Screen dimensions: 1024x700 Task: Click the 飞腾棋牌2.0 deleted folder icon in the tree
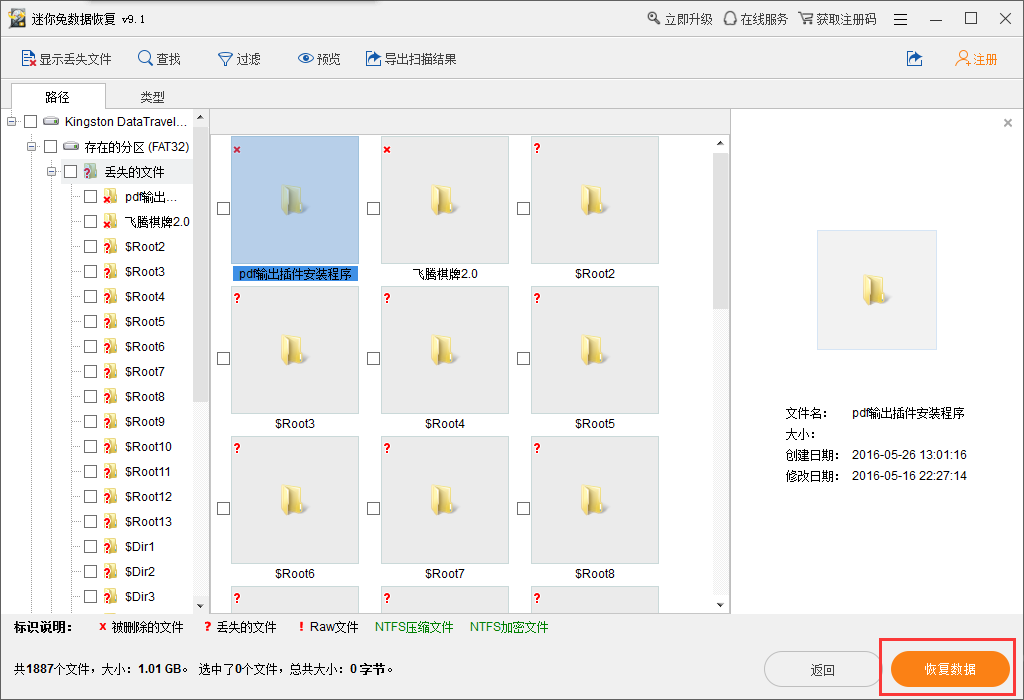pyautogui.click(x=110, y=222)
